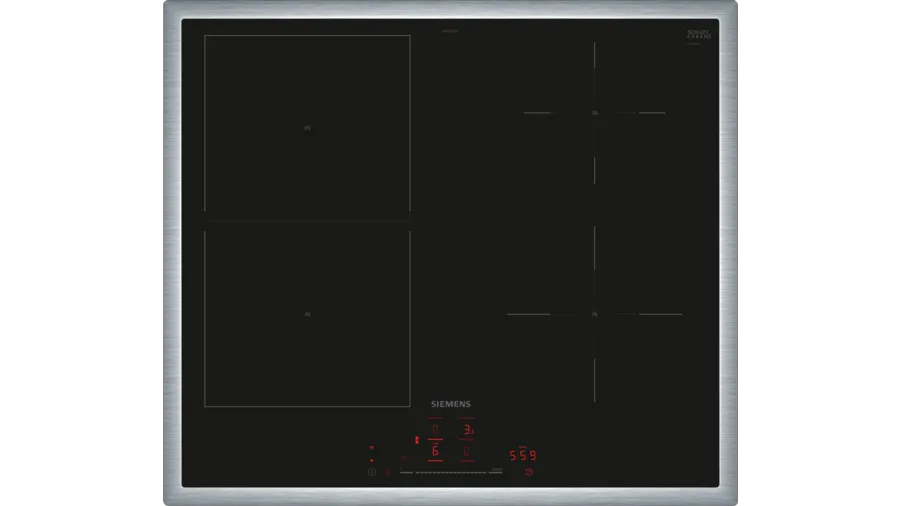Screen dimensions: 900x506
Task: Tap the middle of the power level slider
Action: coord(451,472)
